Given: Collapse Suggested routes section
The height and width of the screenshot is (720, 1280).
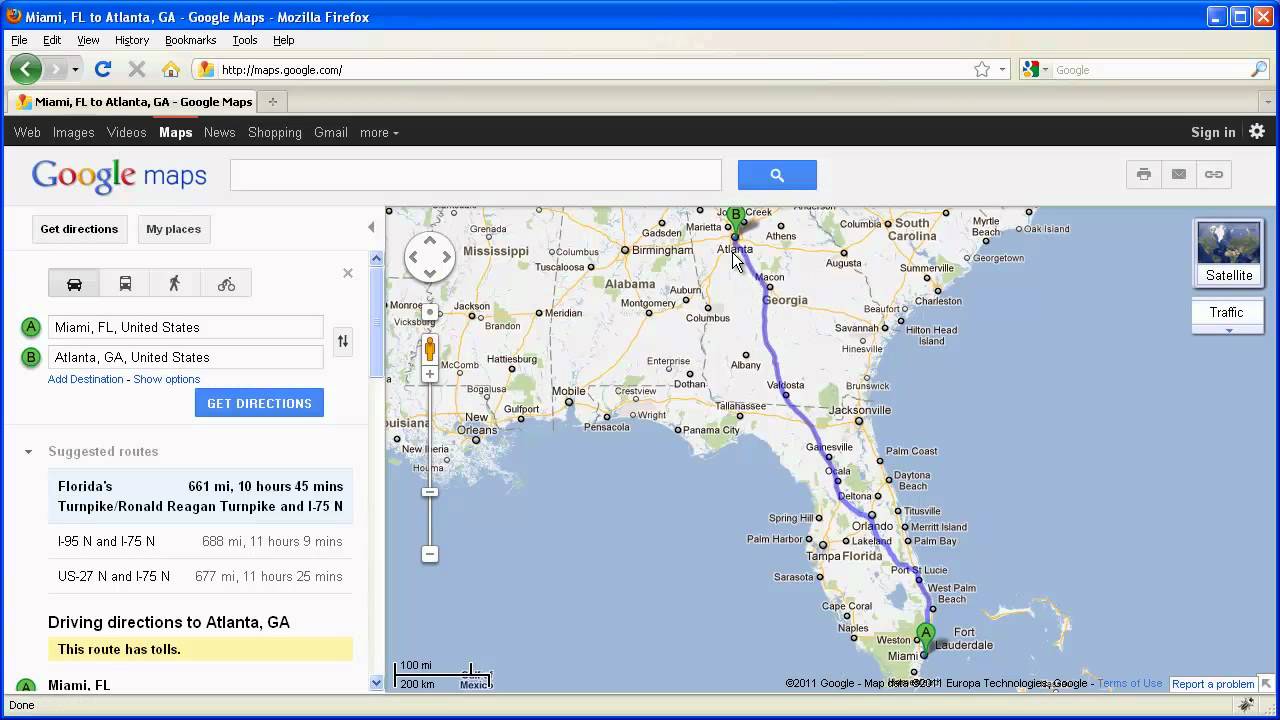Looking at the screenshot, I should (x=29, y=452).
